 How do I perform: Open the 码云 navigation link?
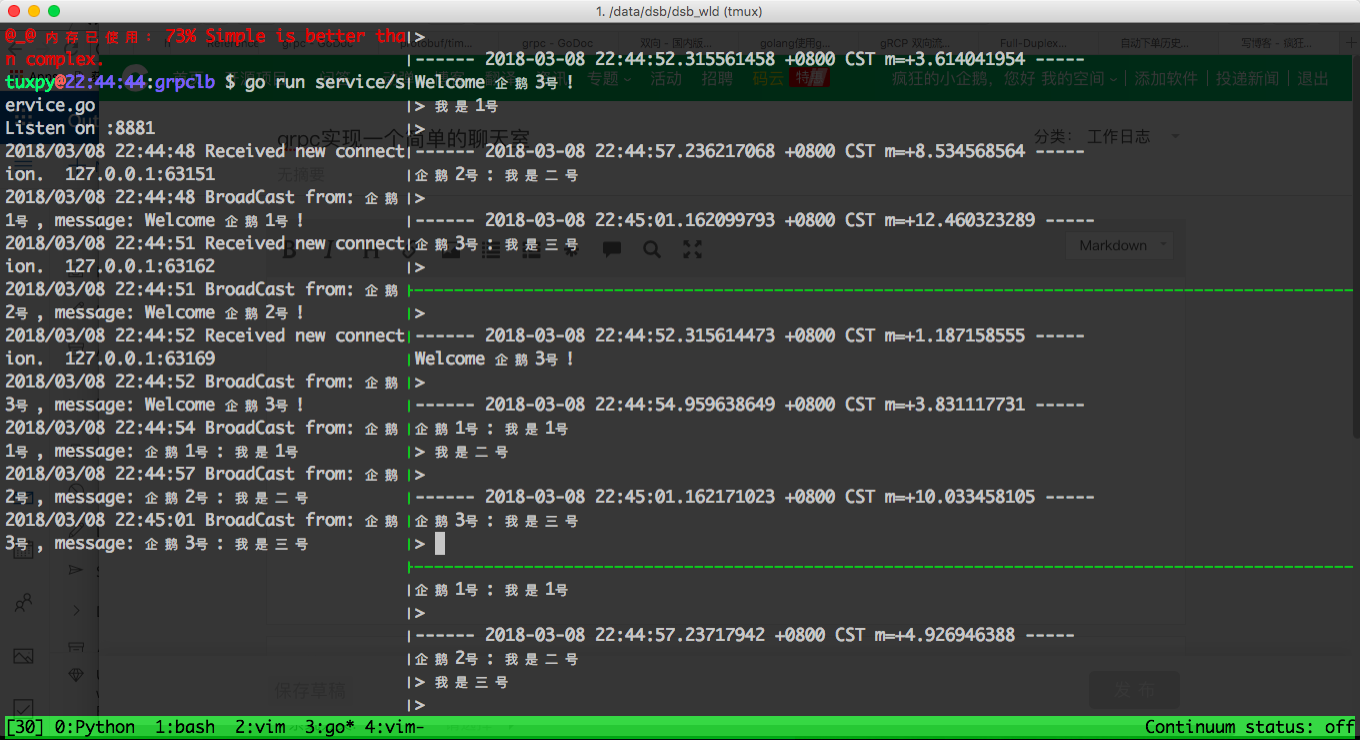coord(768,79)
